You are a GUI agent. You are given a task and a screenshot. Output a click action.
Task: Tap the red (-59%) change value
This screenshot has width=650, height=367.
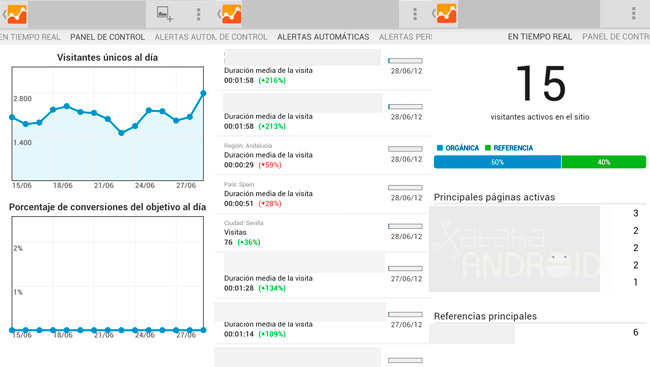(270, 165)
